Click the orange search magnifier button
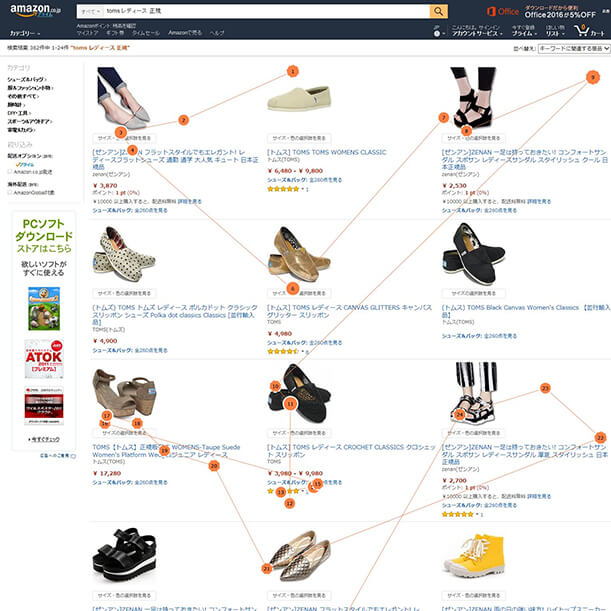Screen dimensions: 611x611 click(438, 11)
